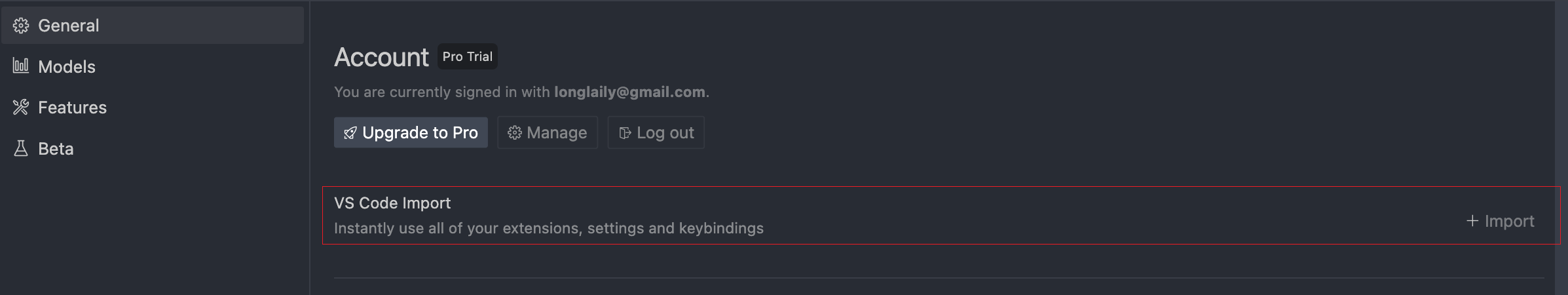Click the longlaily@gmail.com email text

tap(630, 92)
